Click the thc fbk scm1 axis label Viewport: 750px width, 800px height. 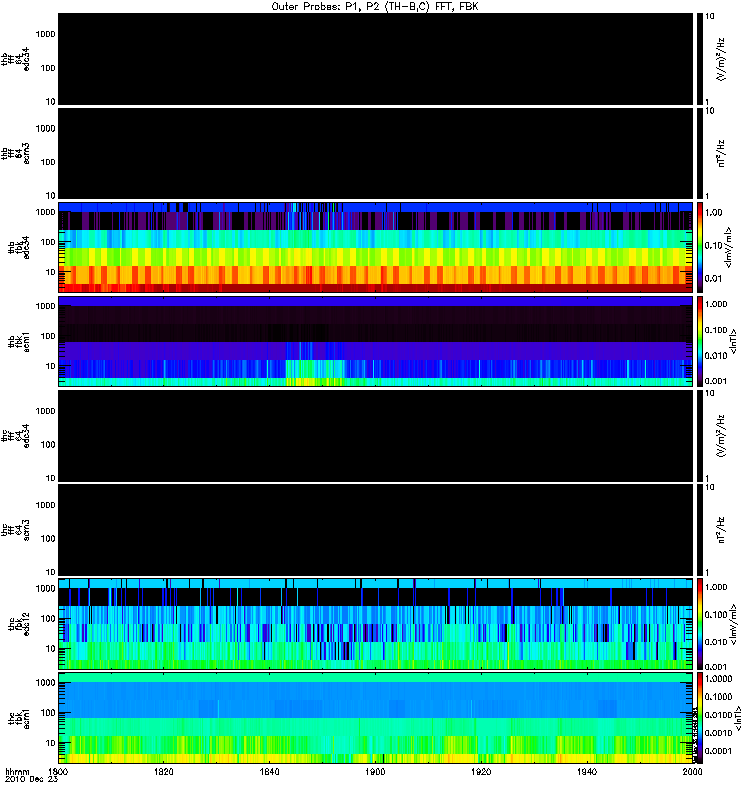[19, 718]
